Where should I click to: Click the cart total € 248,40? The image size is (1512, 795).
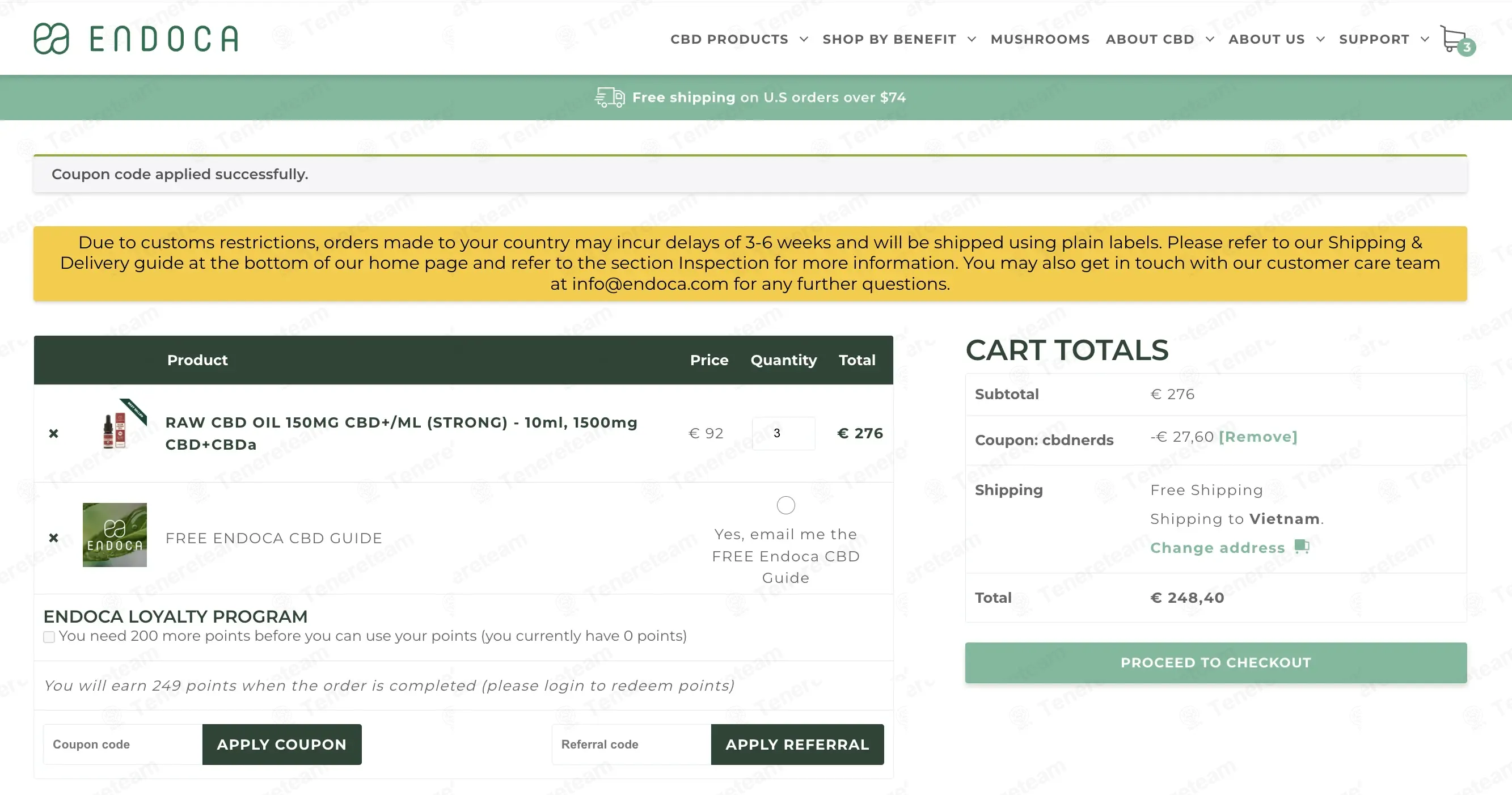pos(1187,597)
